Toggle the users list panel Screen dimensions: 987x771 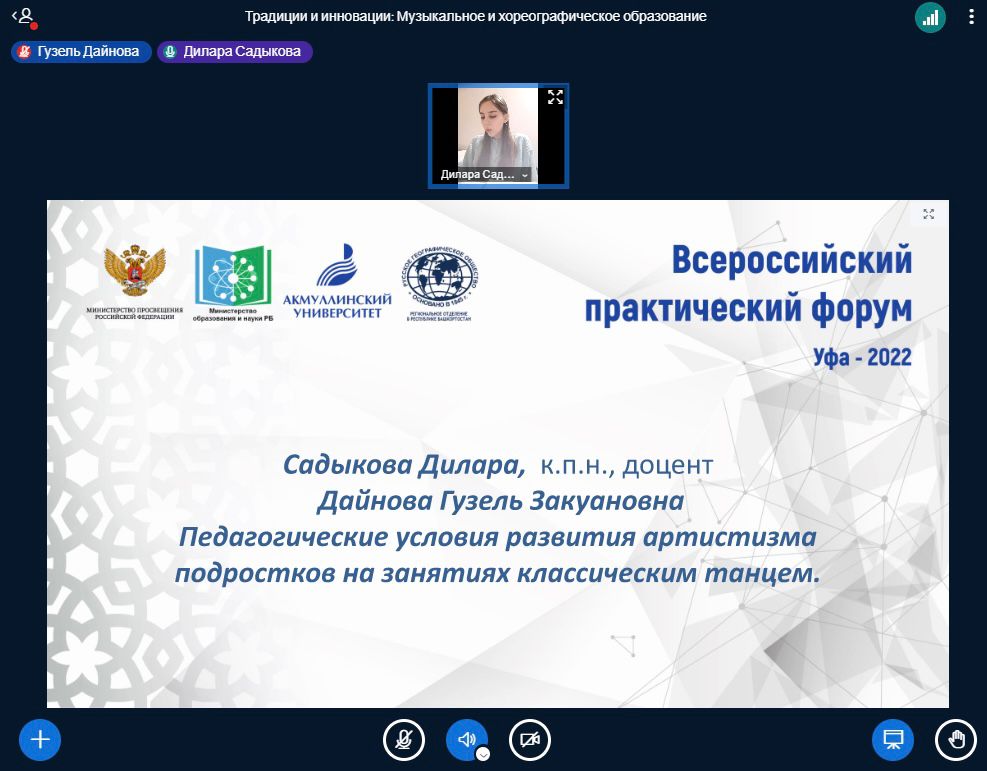(x=24, y=17)
